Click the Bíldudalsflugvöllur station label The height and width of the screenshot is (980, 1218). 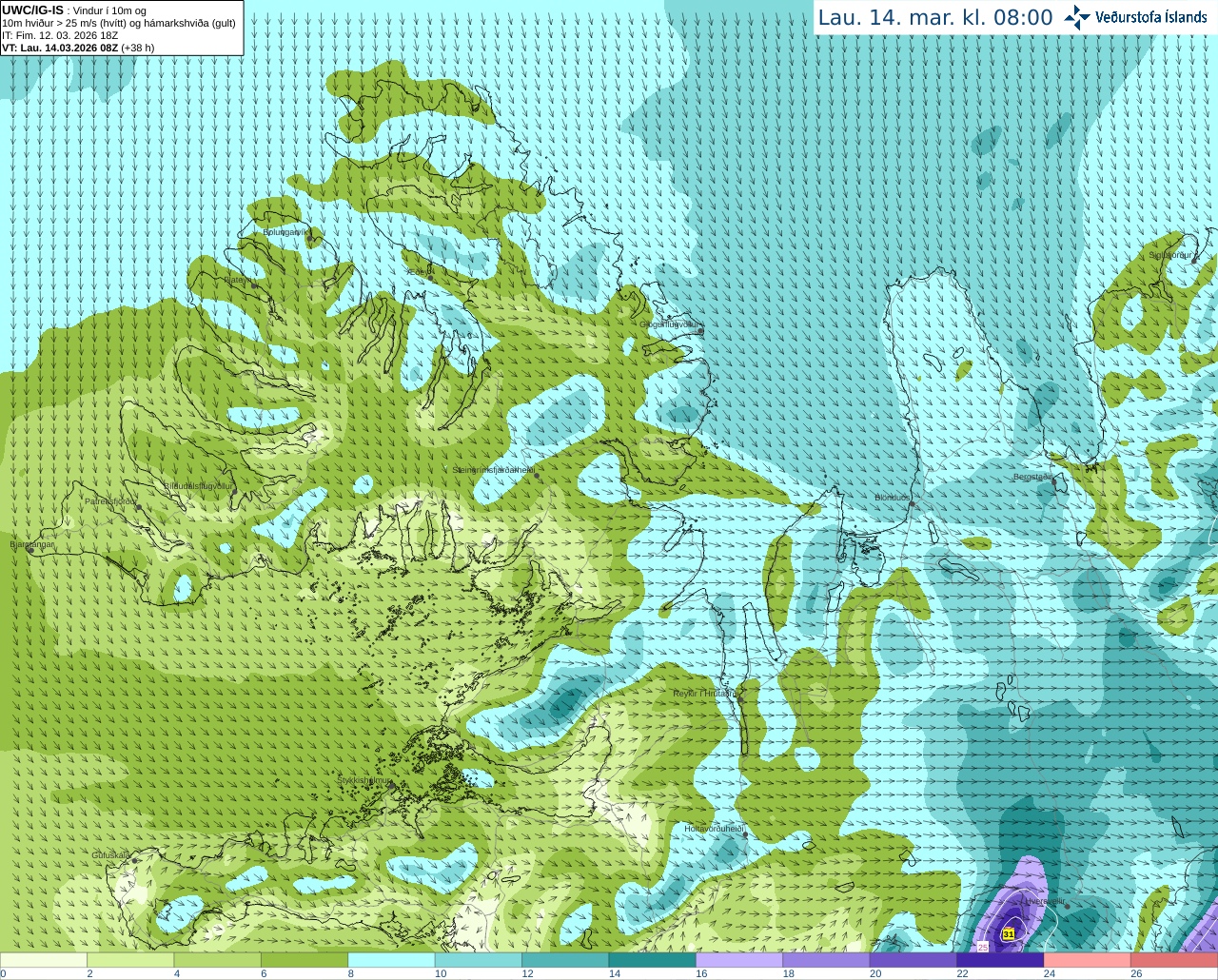pyautogui.click(x=198, y=485)
